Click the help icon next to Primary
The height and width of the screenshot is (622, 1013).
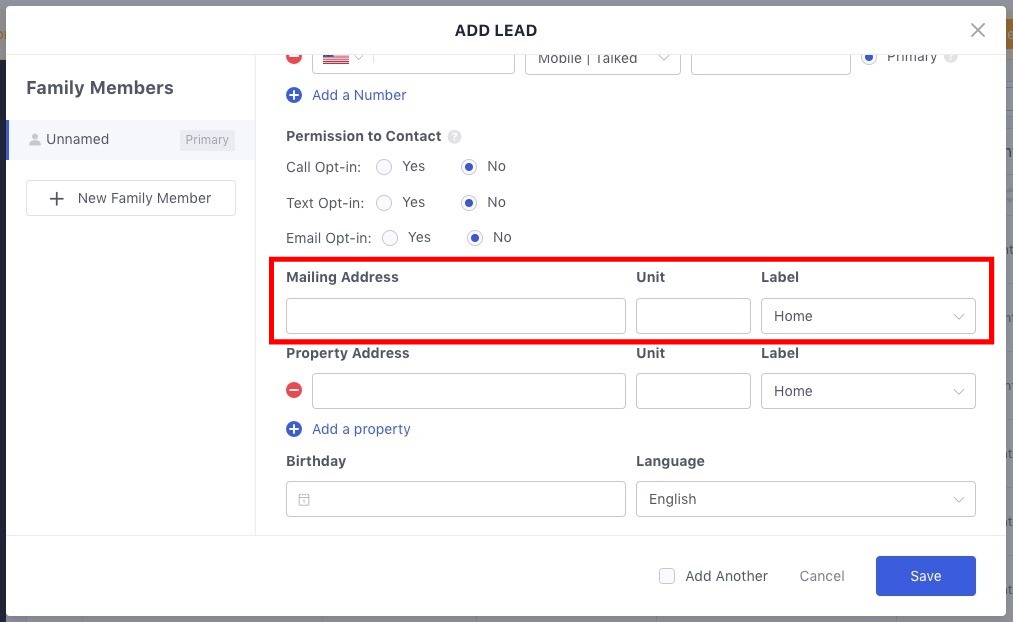click(950, 57)
